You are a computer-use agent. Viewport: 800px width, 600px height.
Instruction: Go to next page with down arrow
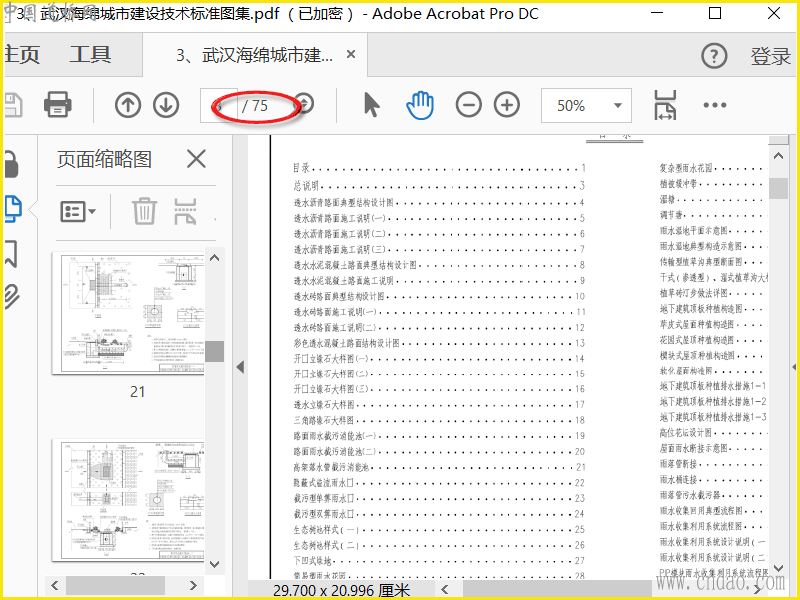166,105
